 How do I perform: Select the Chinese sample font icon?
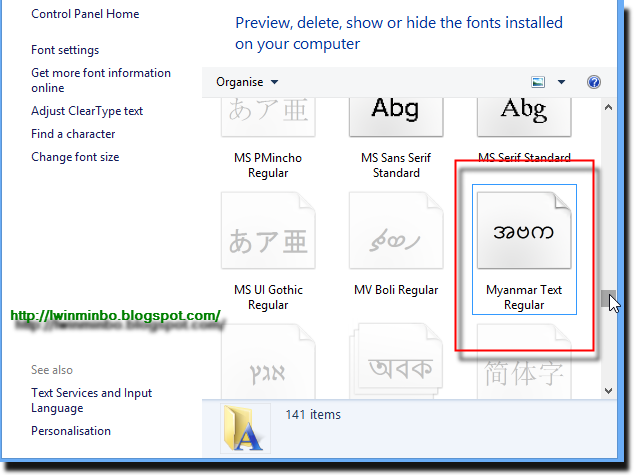524,362
